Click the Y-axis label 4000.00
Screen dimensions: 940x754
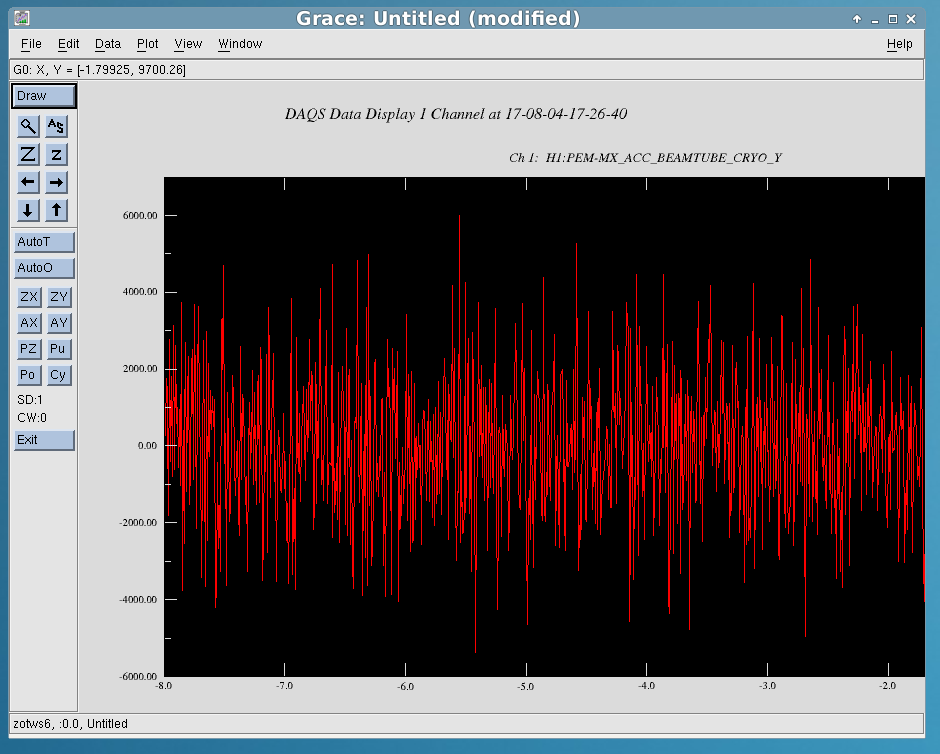point(140,292)
